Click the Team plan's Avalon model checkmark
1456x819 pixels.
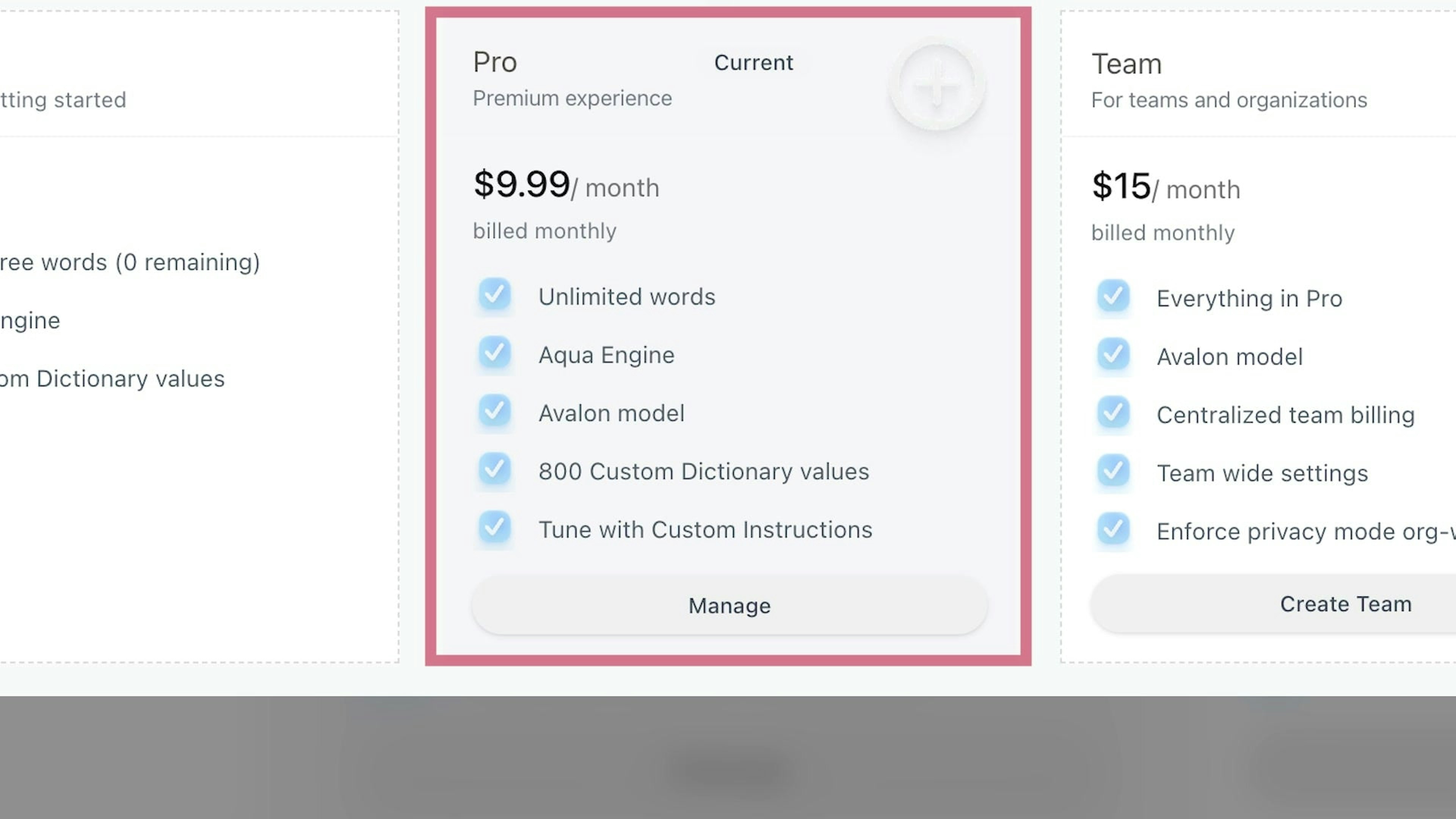[1113, 355]
